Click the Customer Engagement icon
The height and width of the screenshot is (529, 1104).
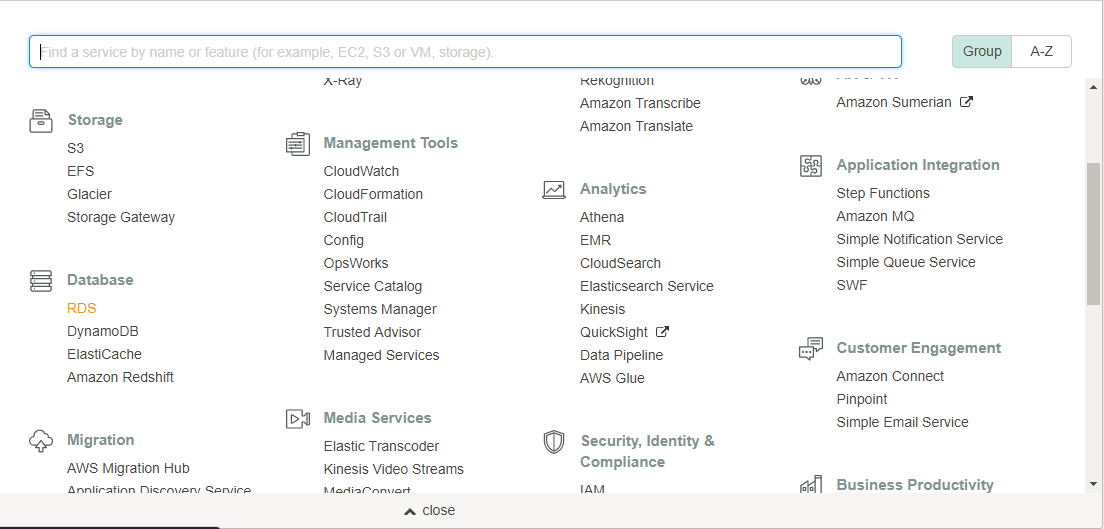(811, 349)
